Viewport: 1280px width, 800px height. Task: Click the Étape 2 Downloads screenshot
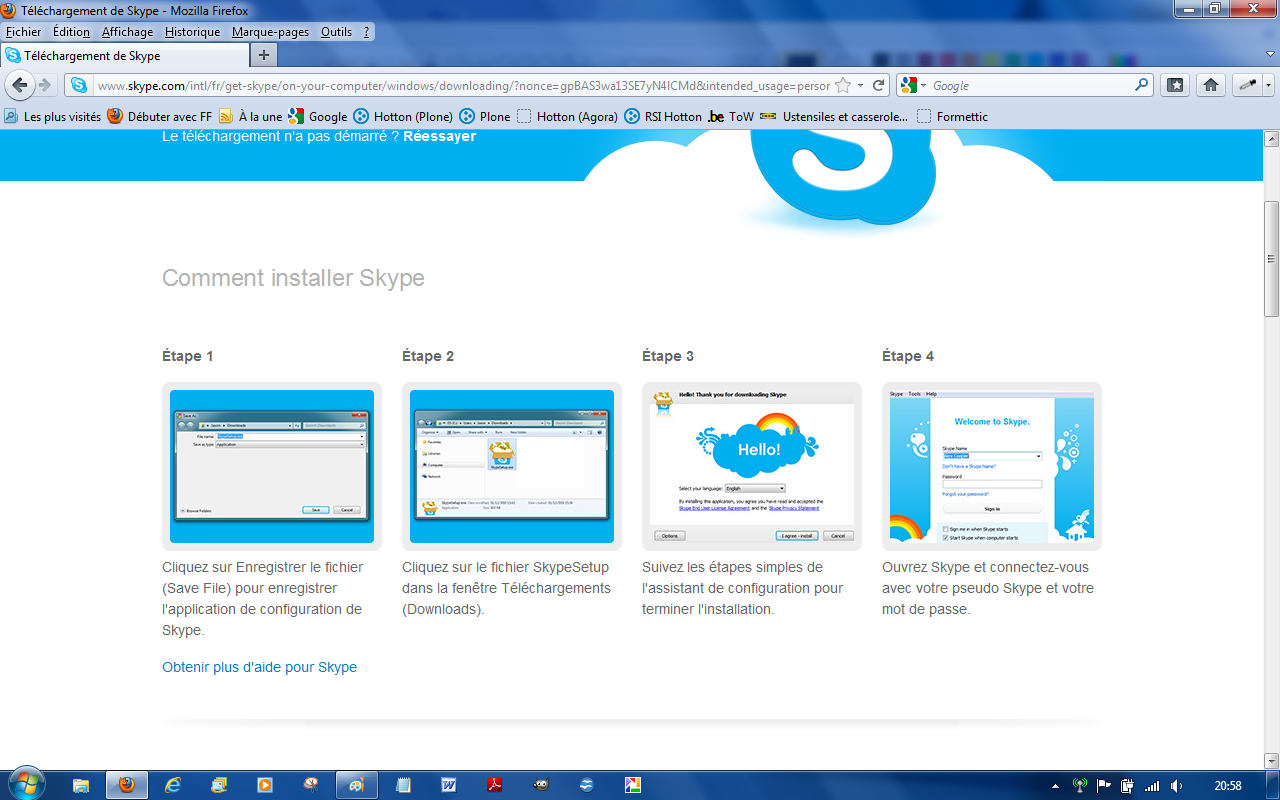pyautogui.click(x=512, y=466)
